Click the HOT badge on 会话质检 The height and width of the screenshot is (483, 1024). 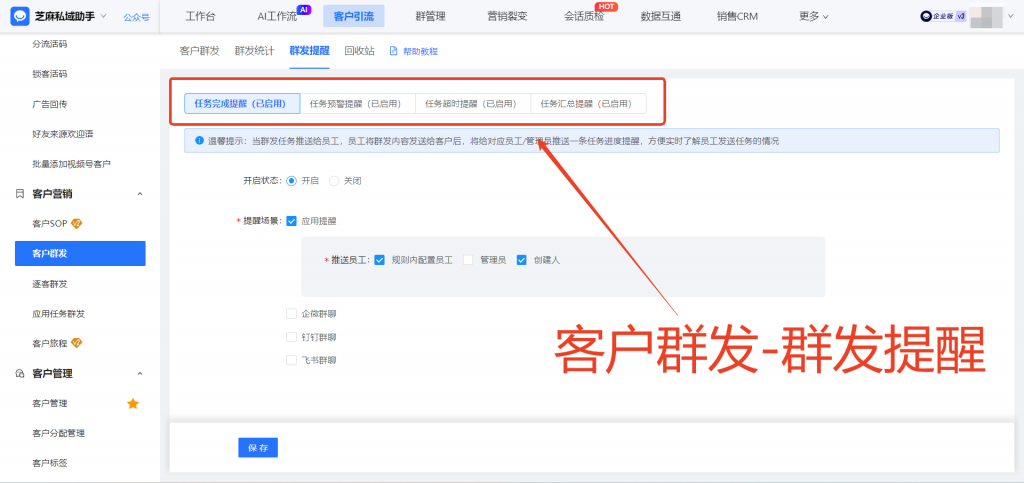pyautogui.click(x=606, y=7)
